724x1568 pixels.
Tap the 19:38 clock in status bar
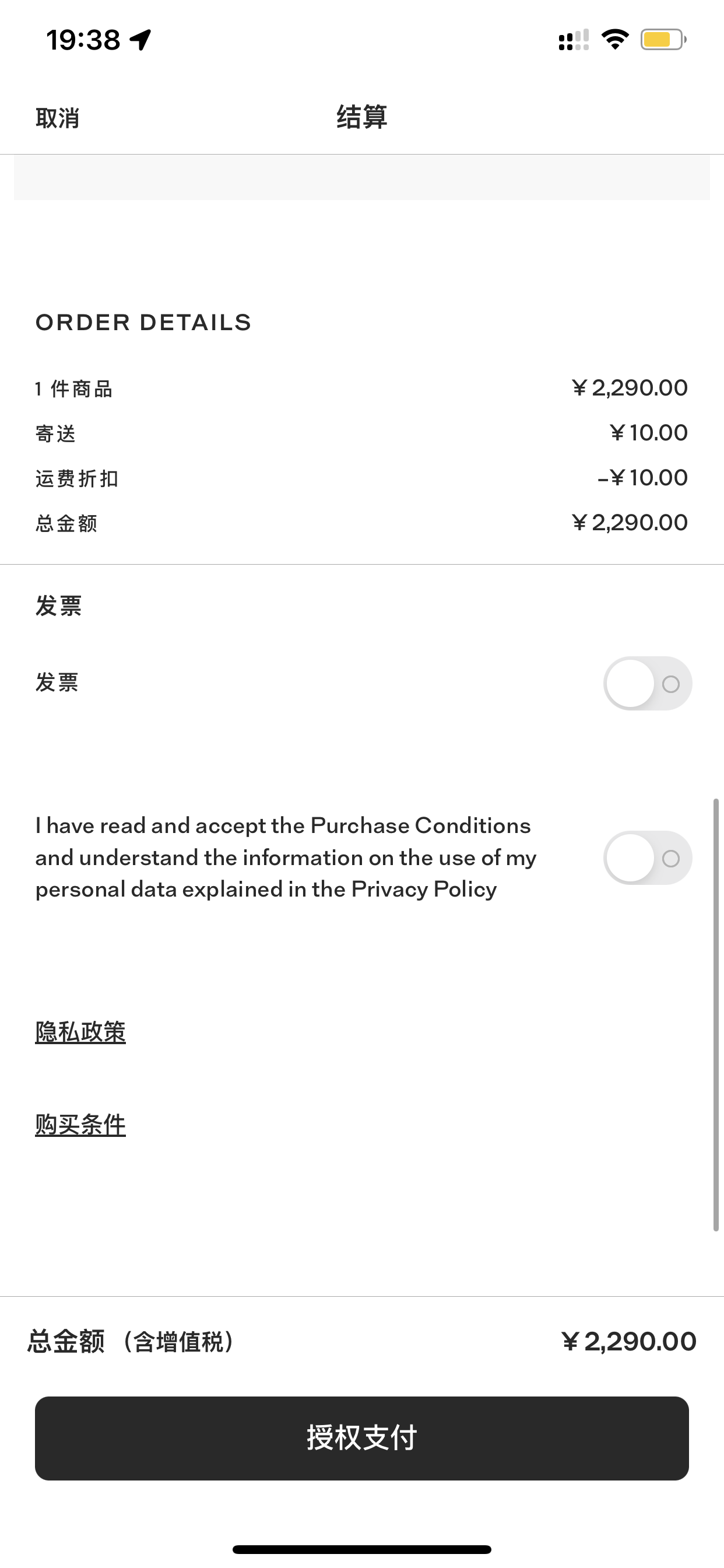(x=83, y=40)
